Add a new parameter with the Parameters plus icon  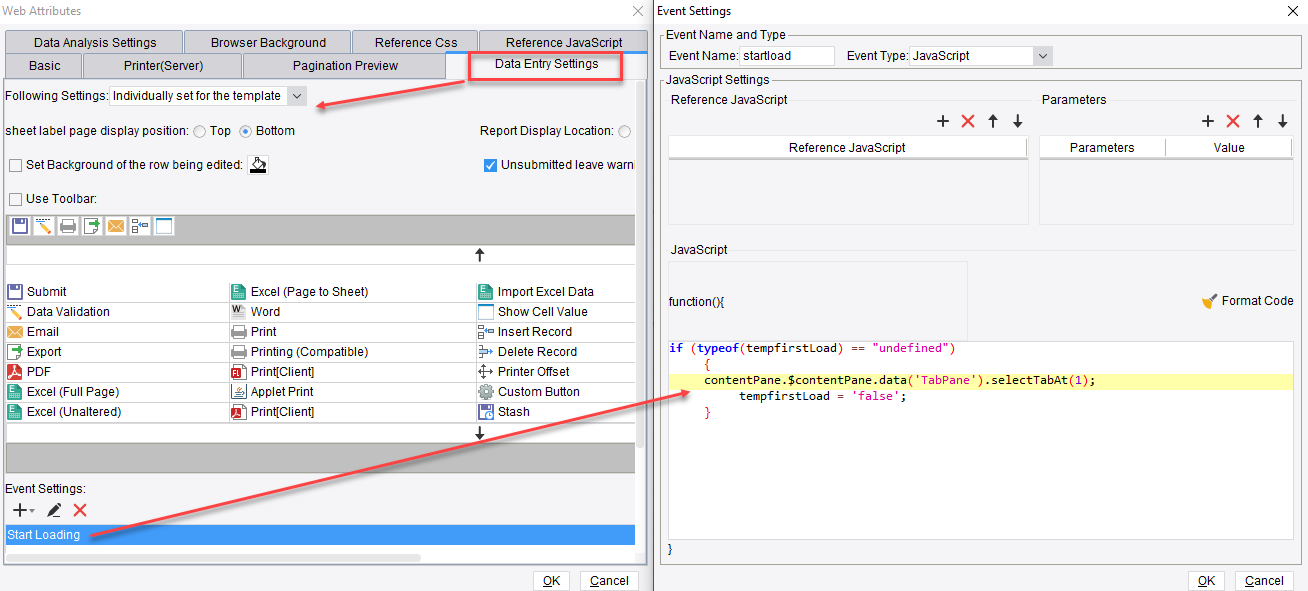point(1208,121)
